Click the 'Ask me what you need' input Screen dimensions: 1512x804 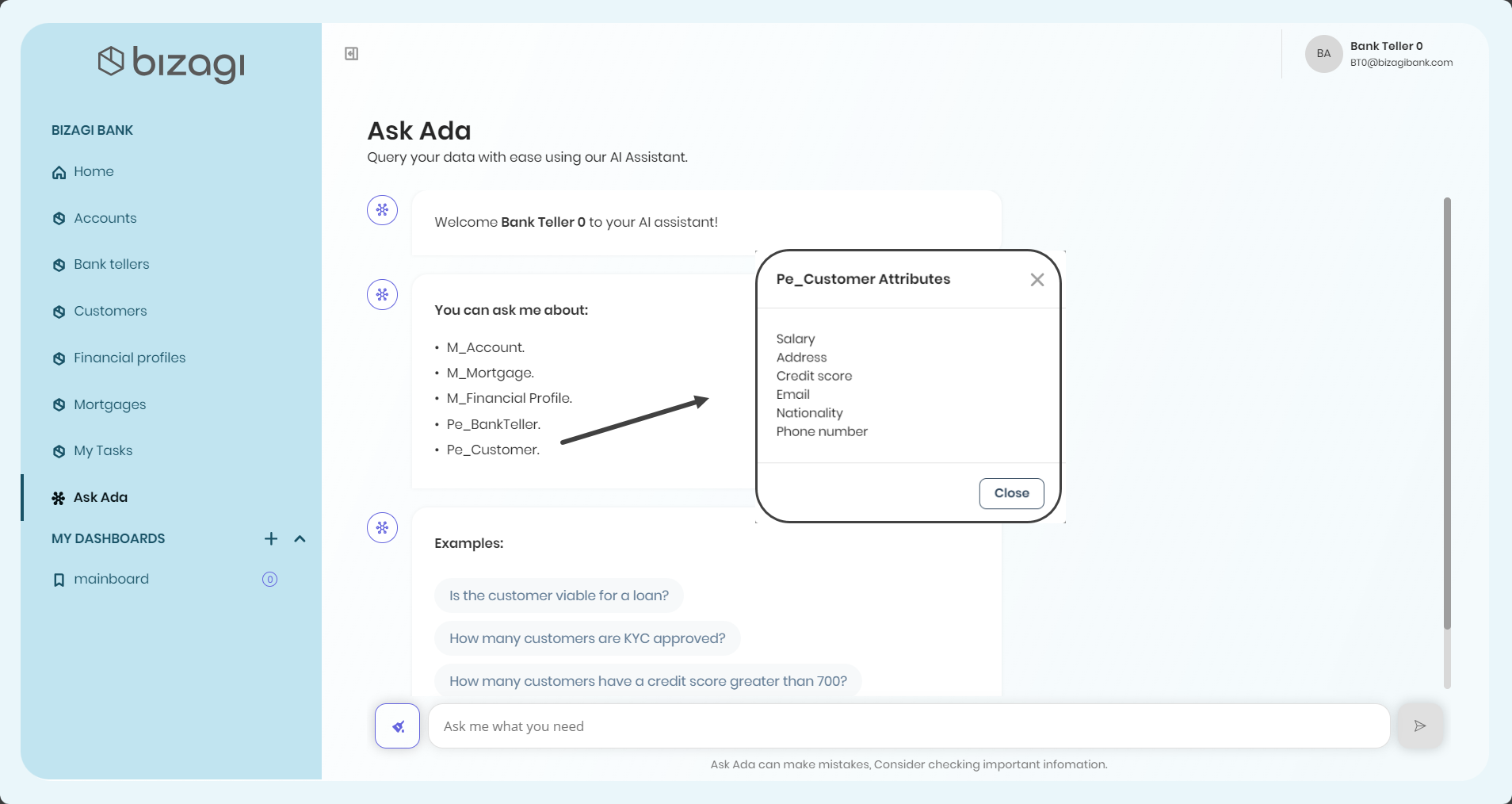(x=909, y=726)
